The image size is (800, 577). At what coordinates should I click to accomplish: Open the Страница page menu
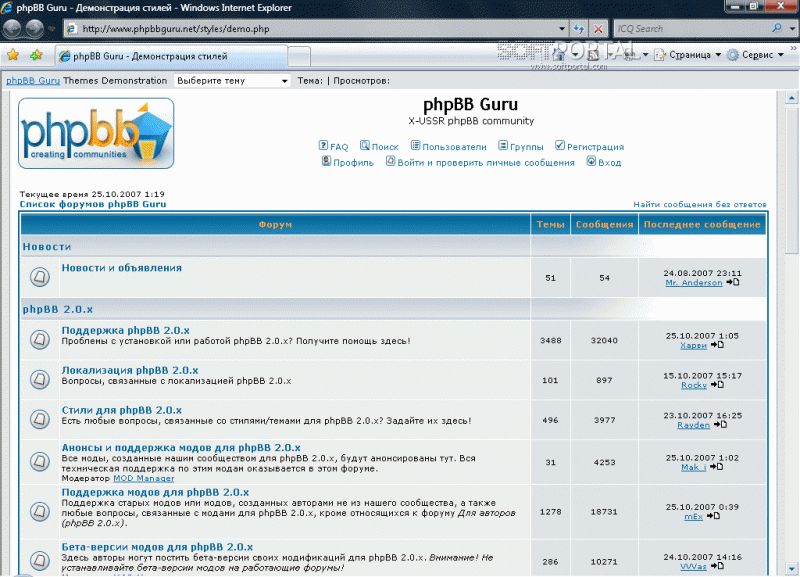coord(688,55)
